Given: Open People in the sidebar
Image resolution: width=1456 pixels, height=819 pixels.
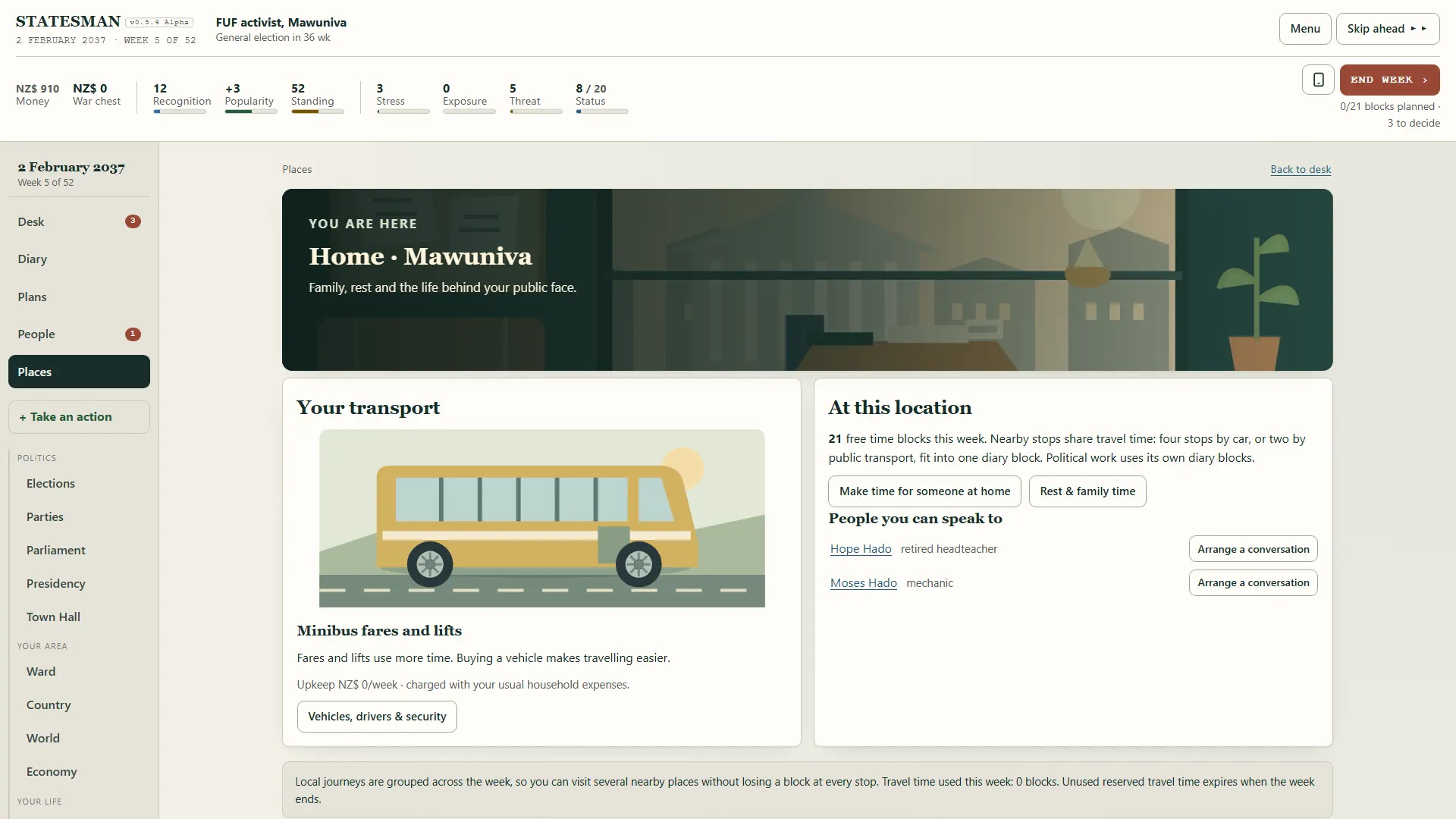Looking at the screenshot, I should click(79, 334).
